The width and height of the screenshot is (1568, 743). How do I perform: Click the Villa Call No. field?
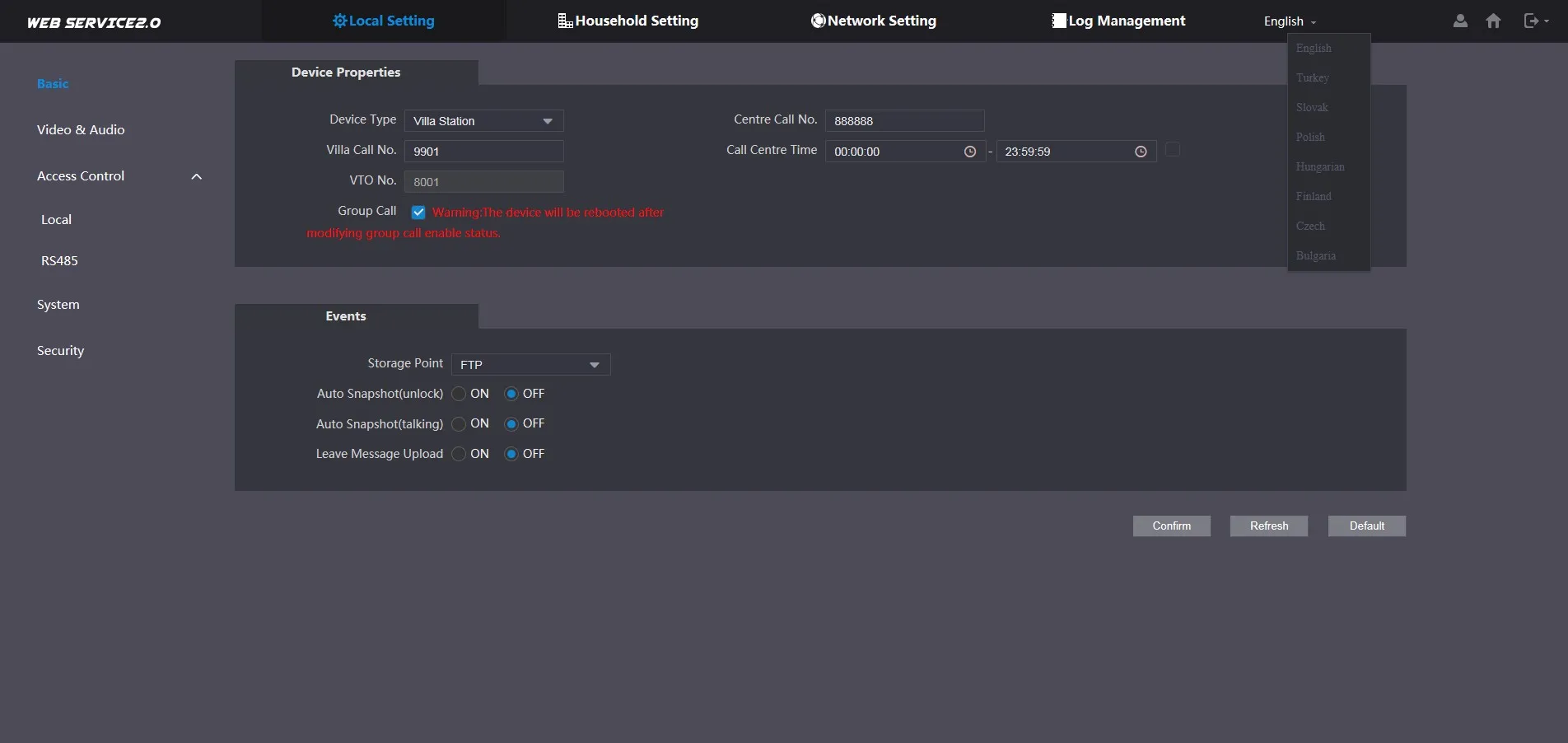coord(484,152)
